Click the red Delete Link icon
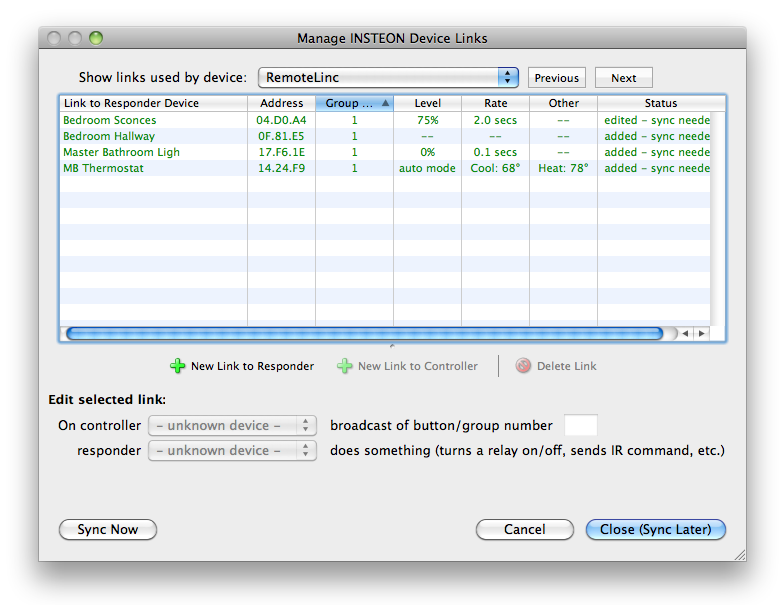Image resolution: width=782 pixels, height=605 pixels. point(523,366)
